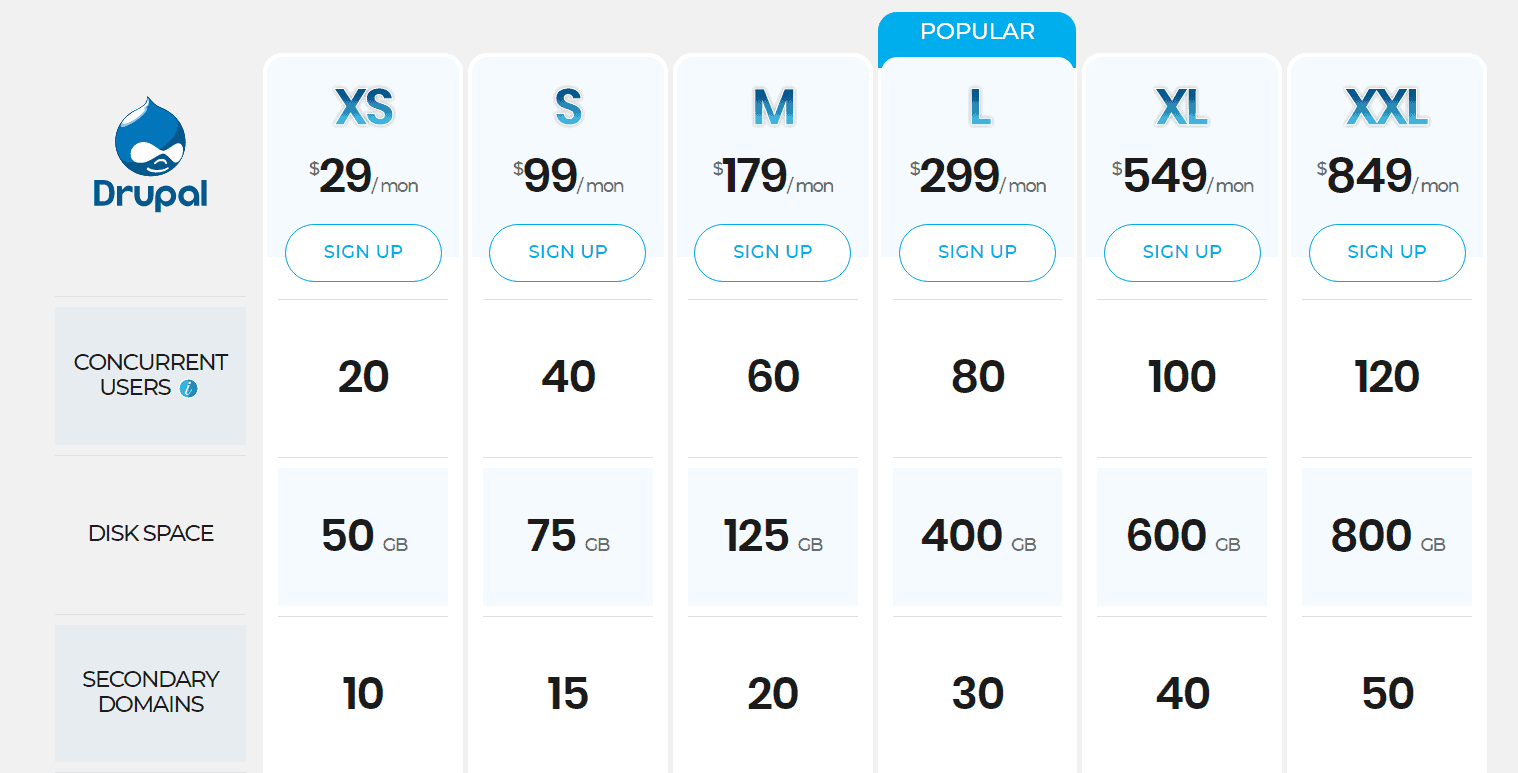1518x773 pixels.
Task: Click the 400 GB disk space cell
Action: (977, 537)
